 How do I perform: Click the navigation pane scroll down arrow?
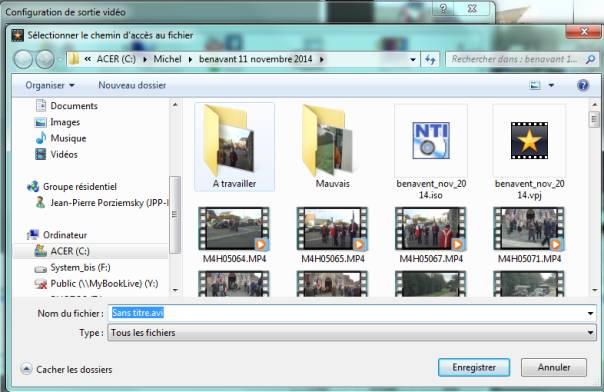pos(175,290)
